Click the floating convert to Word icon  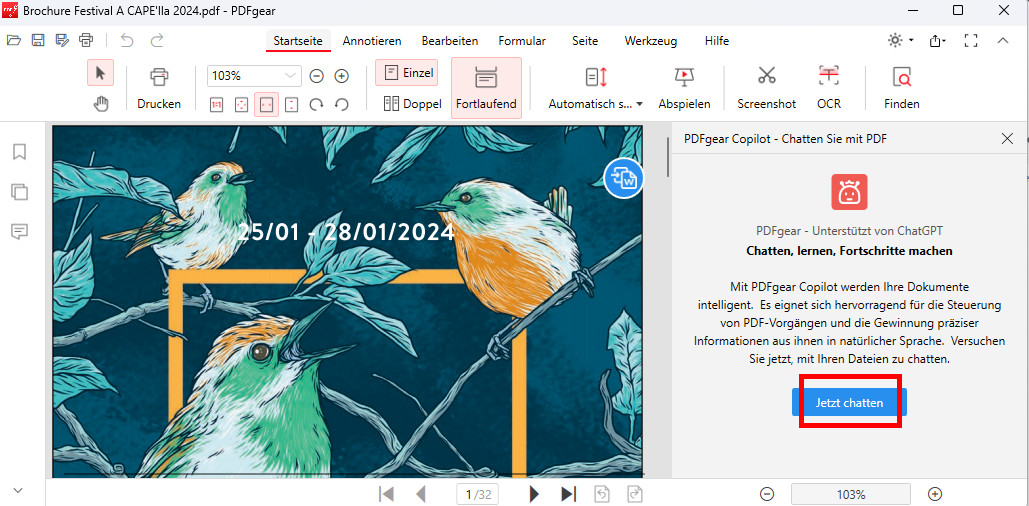pos(623,177)
